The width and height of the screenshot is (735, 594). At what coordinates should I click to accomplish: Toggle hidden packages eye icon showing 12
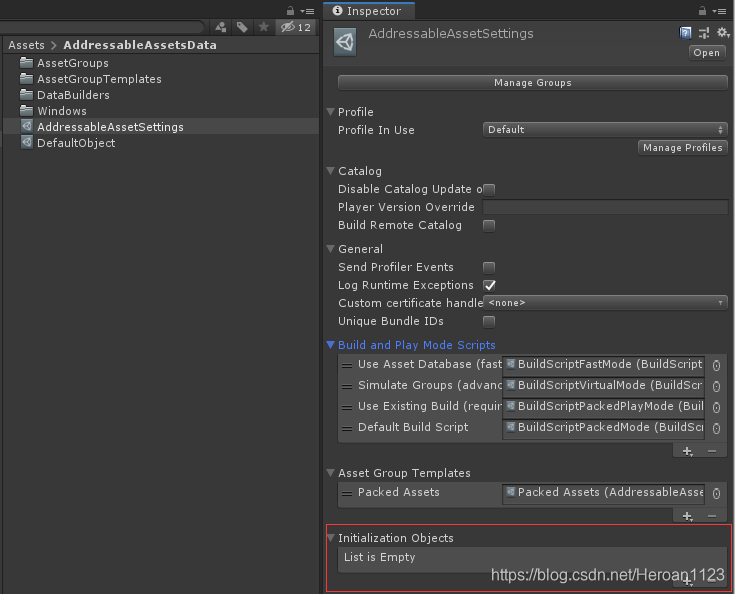click(296, 27)
